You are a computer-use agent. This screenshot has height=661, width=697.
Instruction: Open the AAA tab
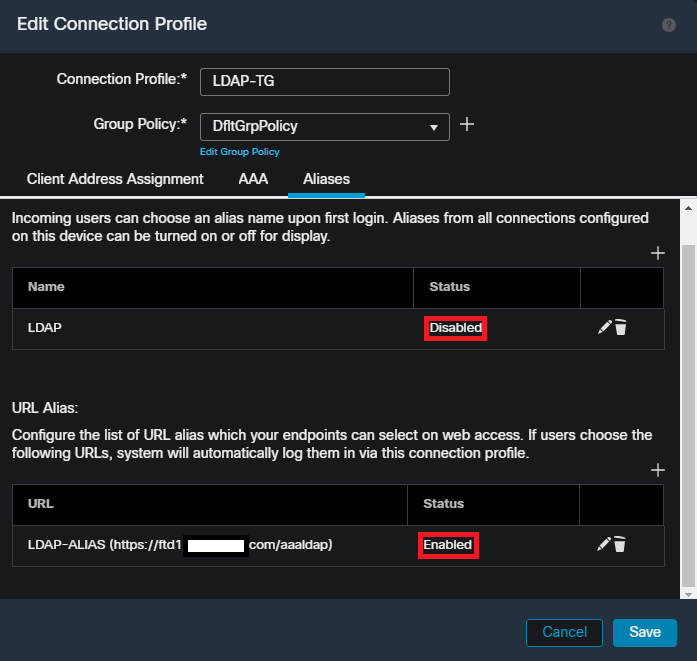tap(253, 179)
